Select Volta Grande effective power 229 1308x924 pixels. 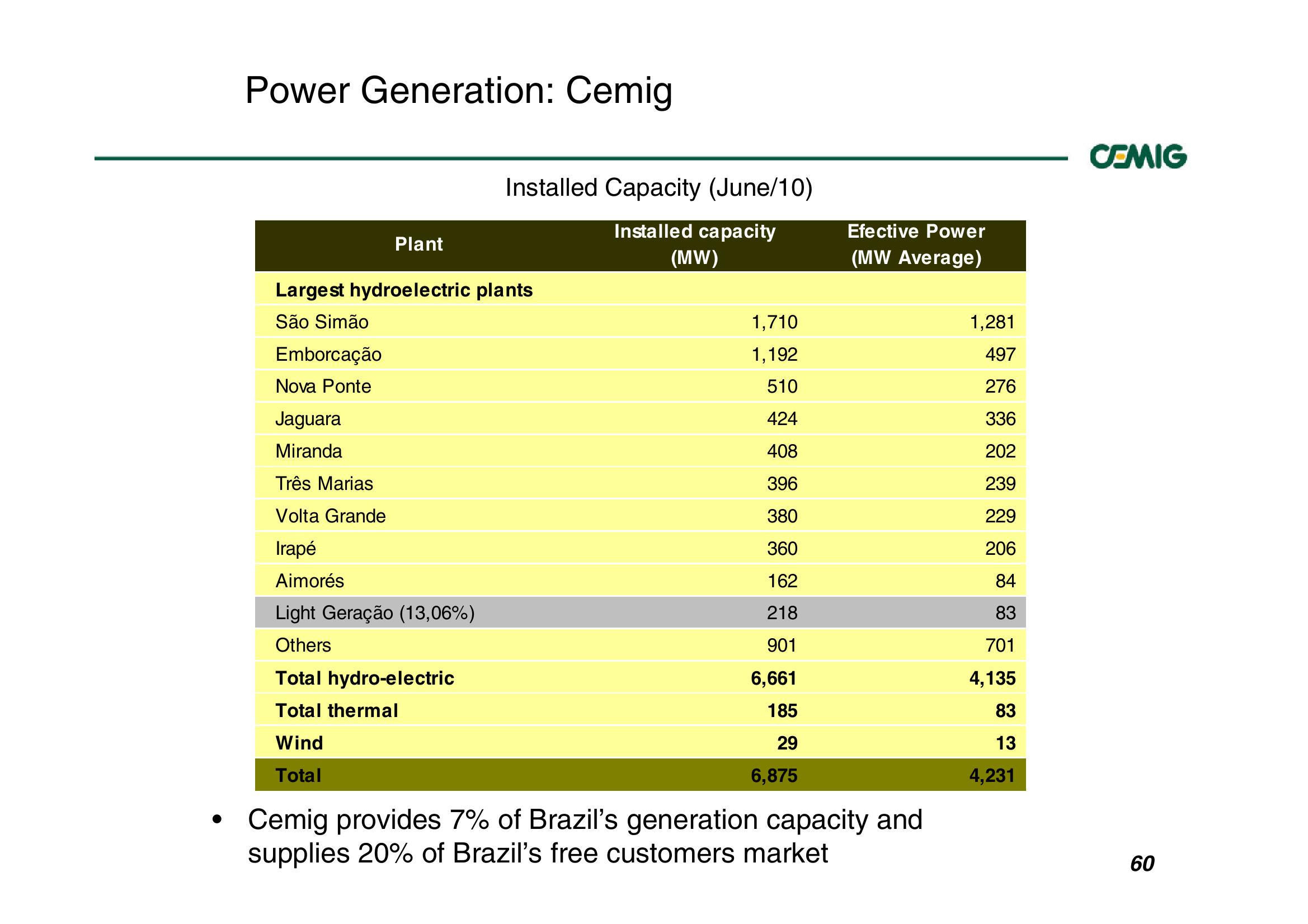click(1000, 517)
